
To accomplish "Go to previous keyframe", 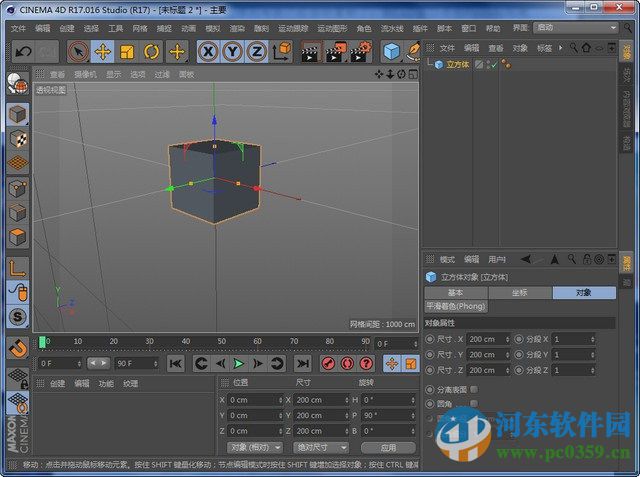I will point(202,363).
